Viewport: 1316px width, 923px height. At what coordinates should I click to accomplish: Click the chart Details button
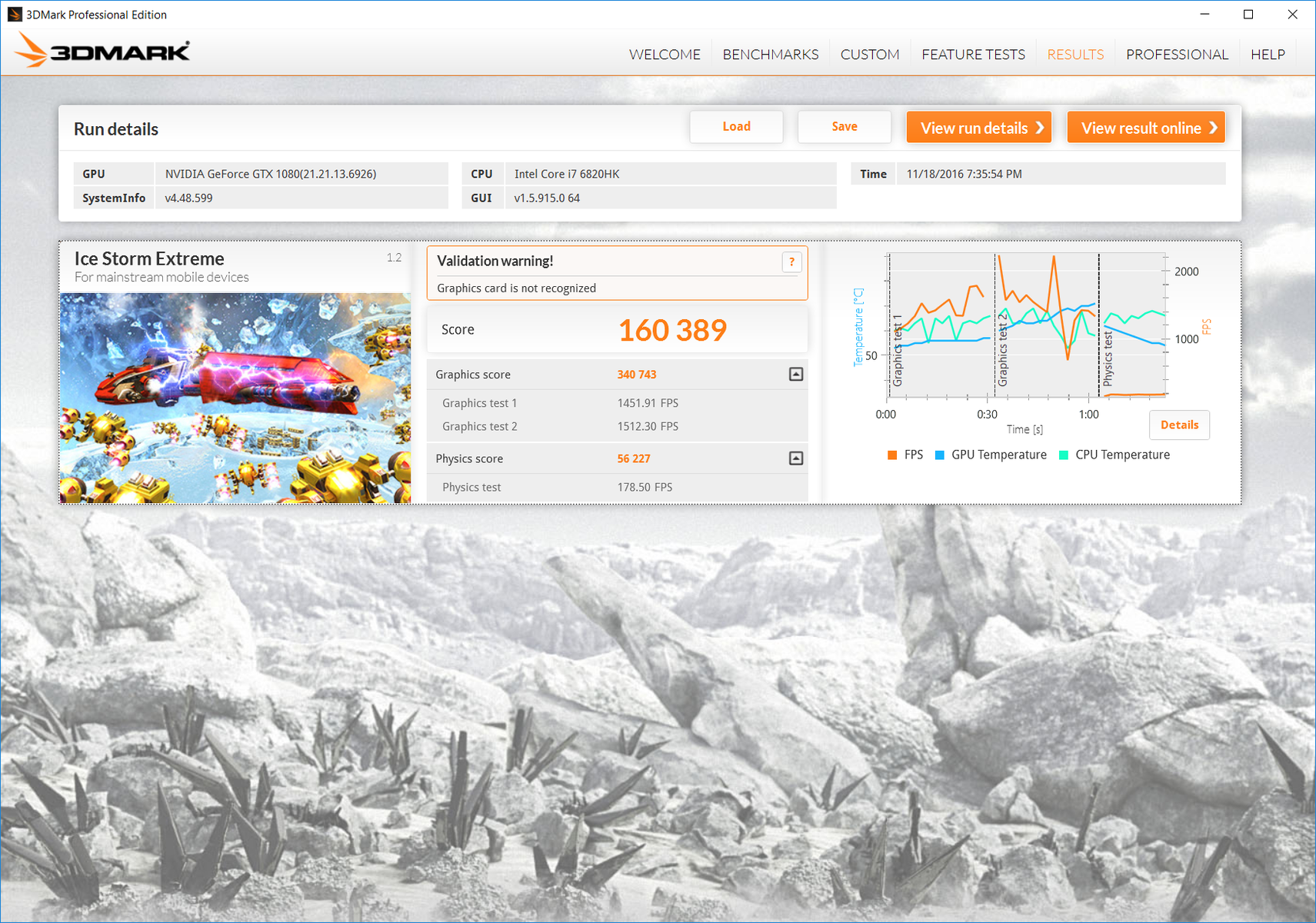pyautogui.click(x=1179, y=425)
